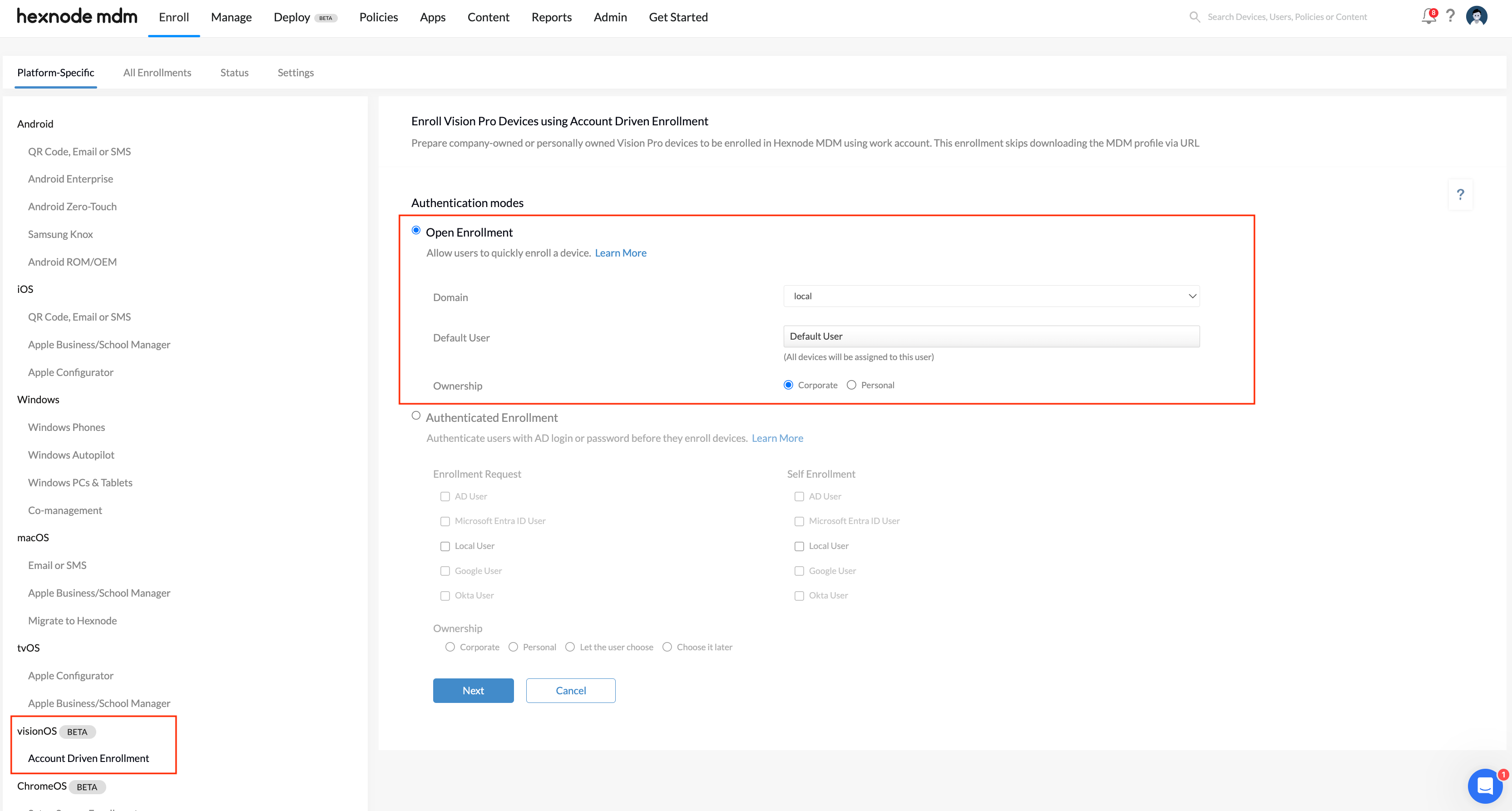Screen dimensions: 1512x811
Task: Check Microsoft Entra ID User under Self Enrollment
Action: [x=799, y=521]
